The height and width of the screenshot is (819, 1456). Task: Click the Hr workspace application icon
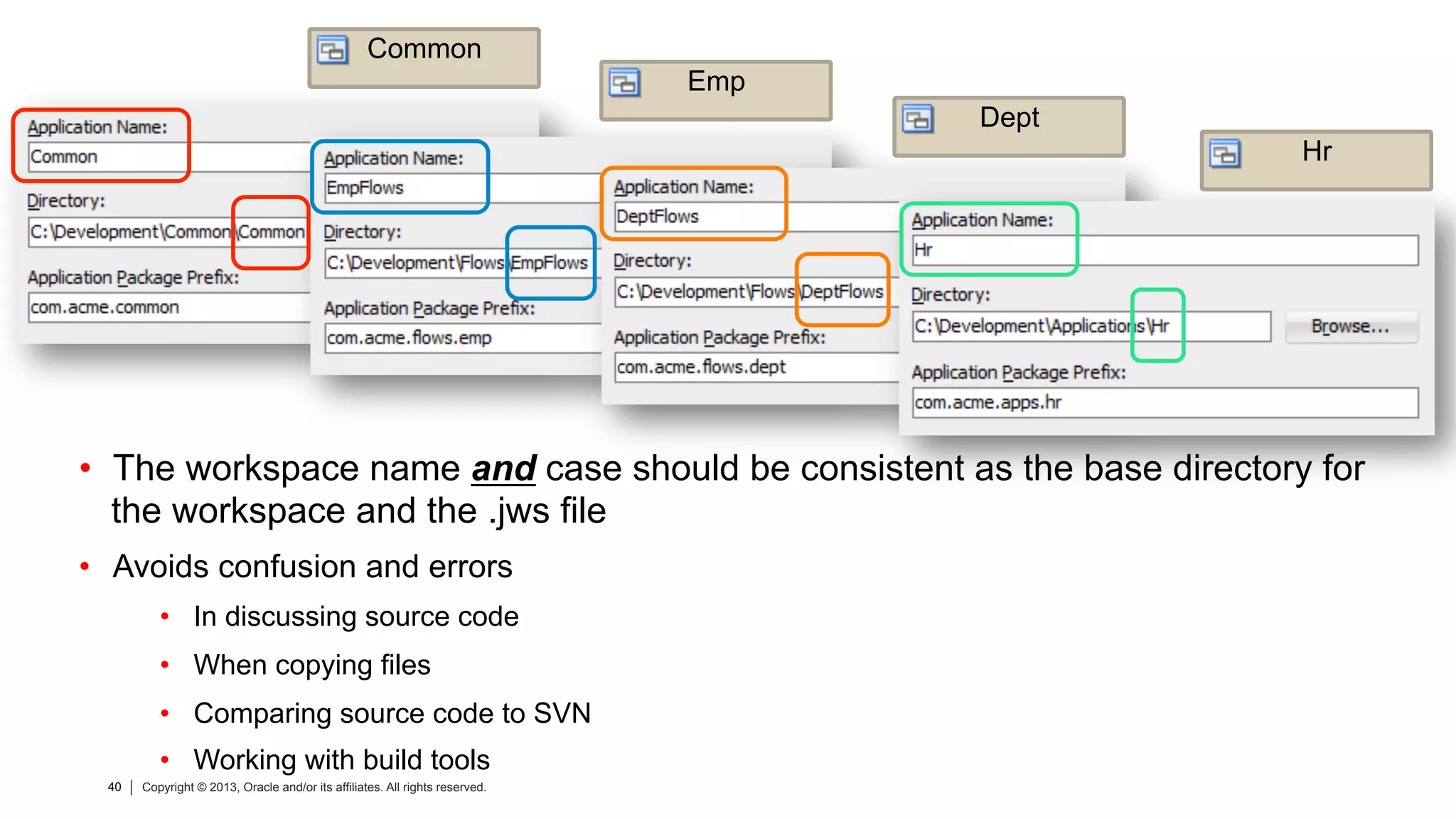[x=1225, y=154]
